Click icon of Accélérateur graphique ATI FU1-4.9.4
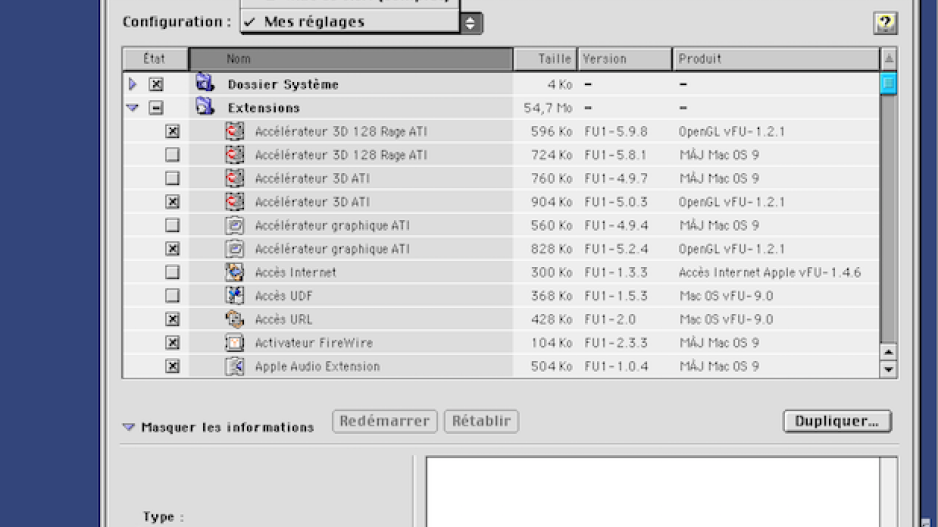This screenshot has height=527, width=938. pos(234,225)
